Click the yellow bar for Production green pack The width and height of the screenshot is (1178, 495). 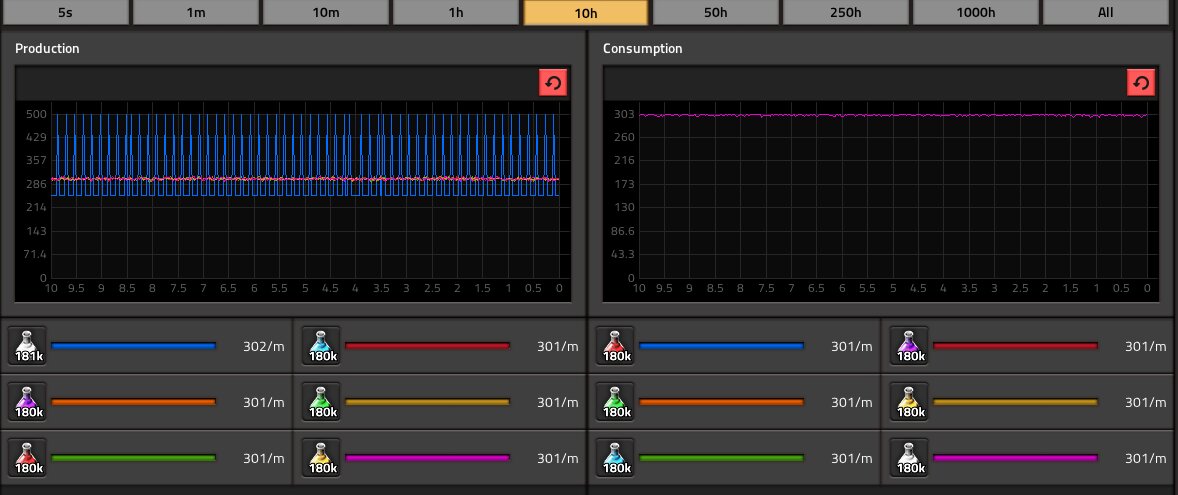[427, 402]
